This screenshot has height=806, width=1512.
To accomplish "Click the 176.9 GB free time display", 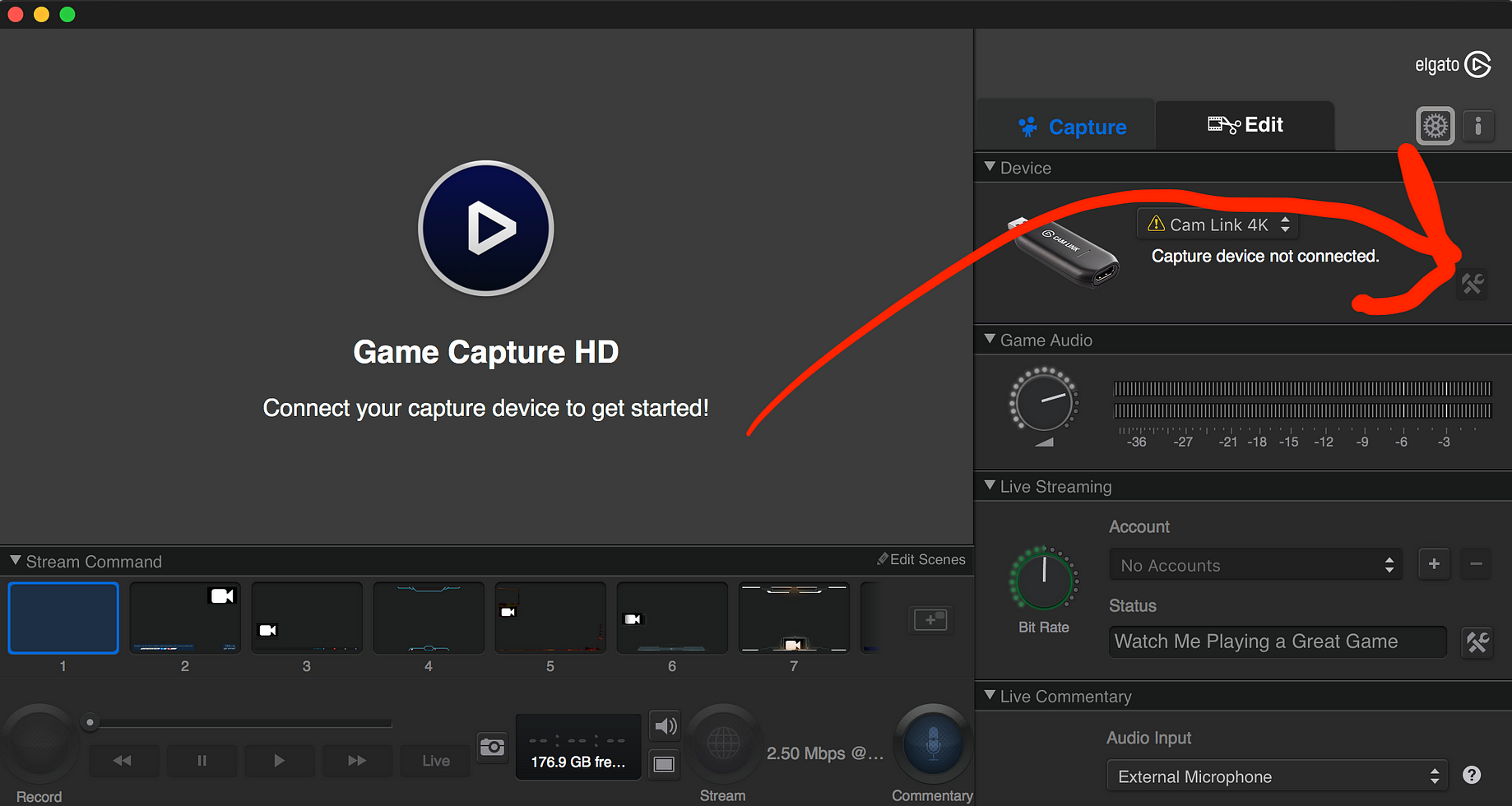I will click(x=578, y=747).
